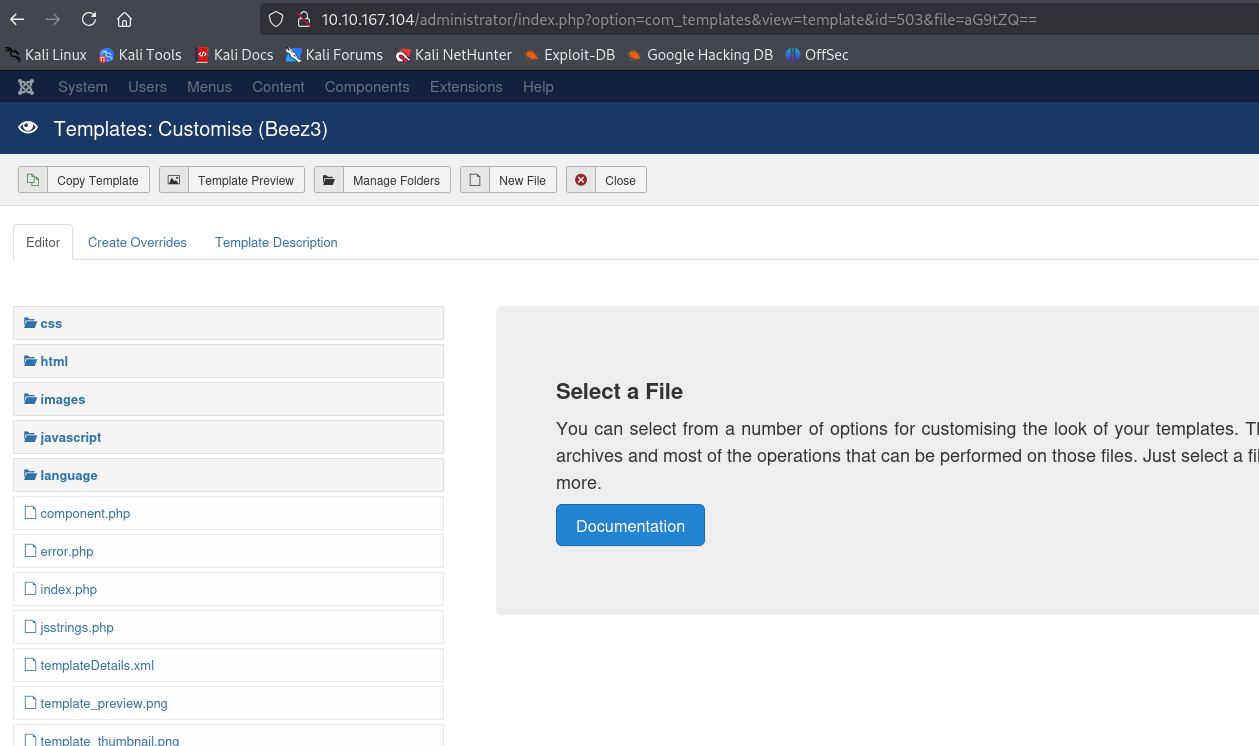Click the browser address bar URL
The height and width of the screenshot is (746, 1259).
pyautogui.click(x=680, y=19)
